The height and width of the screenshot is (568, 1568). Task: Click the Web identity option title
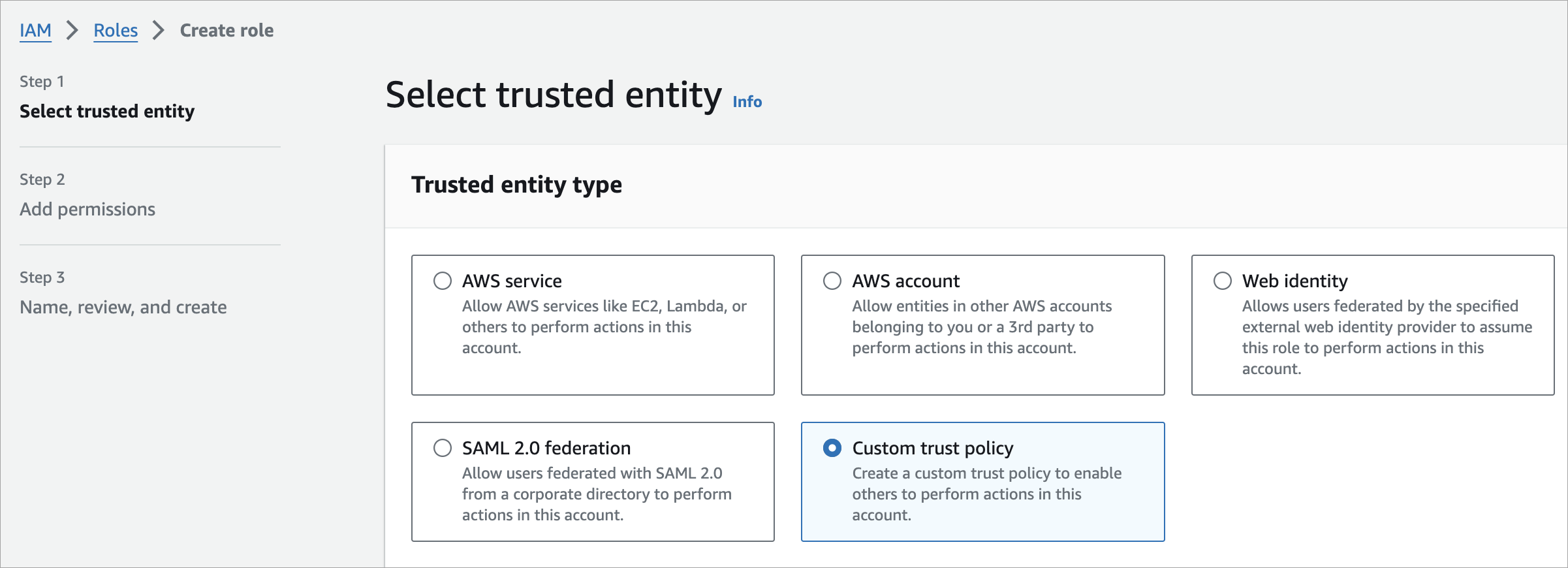[x=1294, y=281]
